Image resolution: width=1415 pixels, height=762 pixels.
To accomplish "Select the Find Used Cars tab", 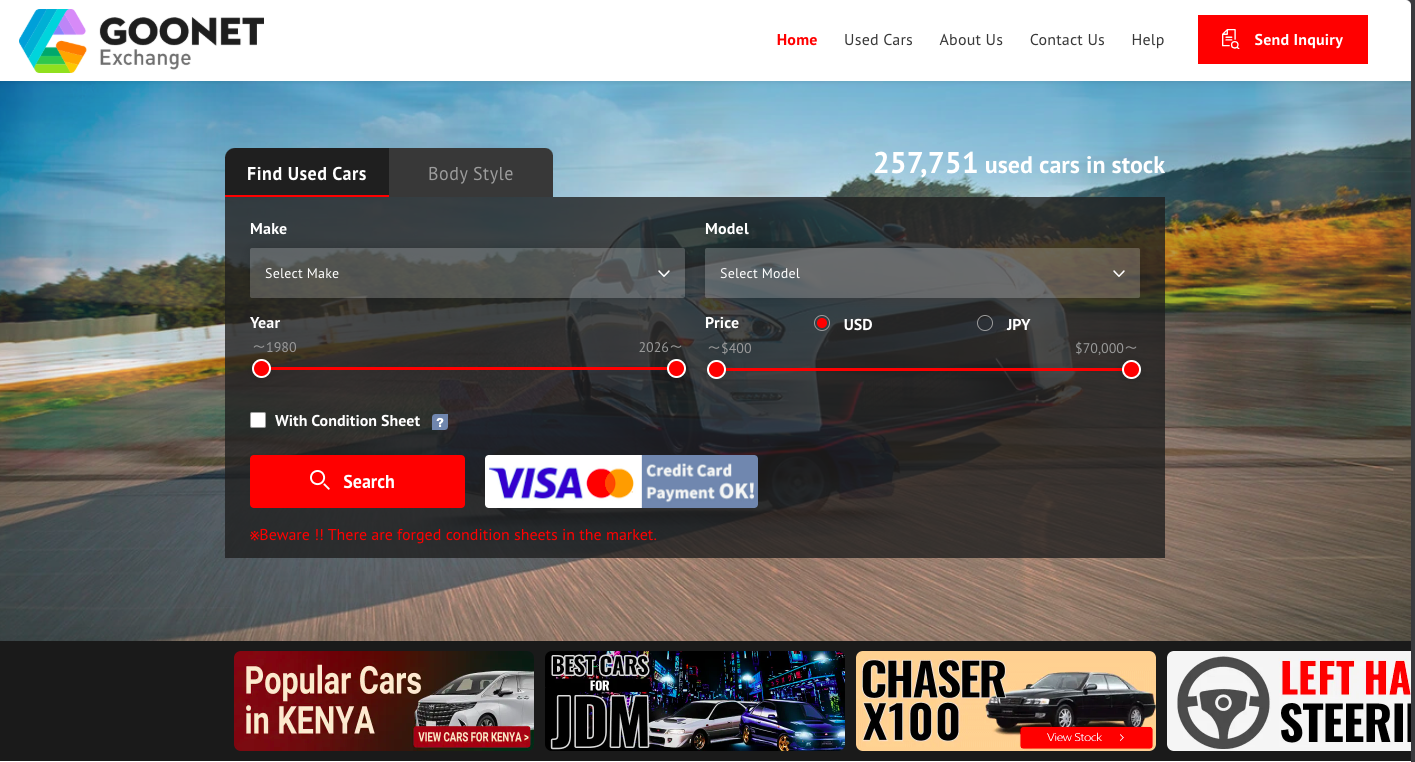I will pyautogui.click(x=306, y=174).
